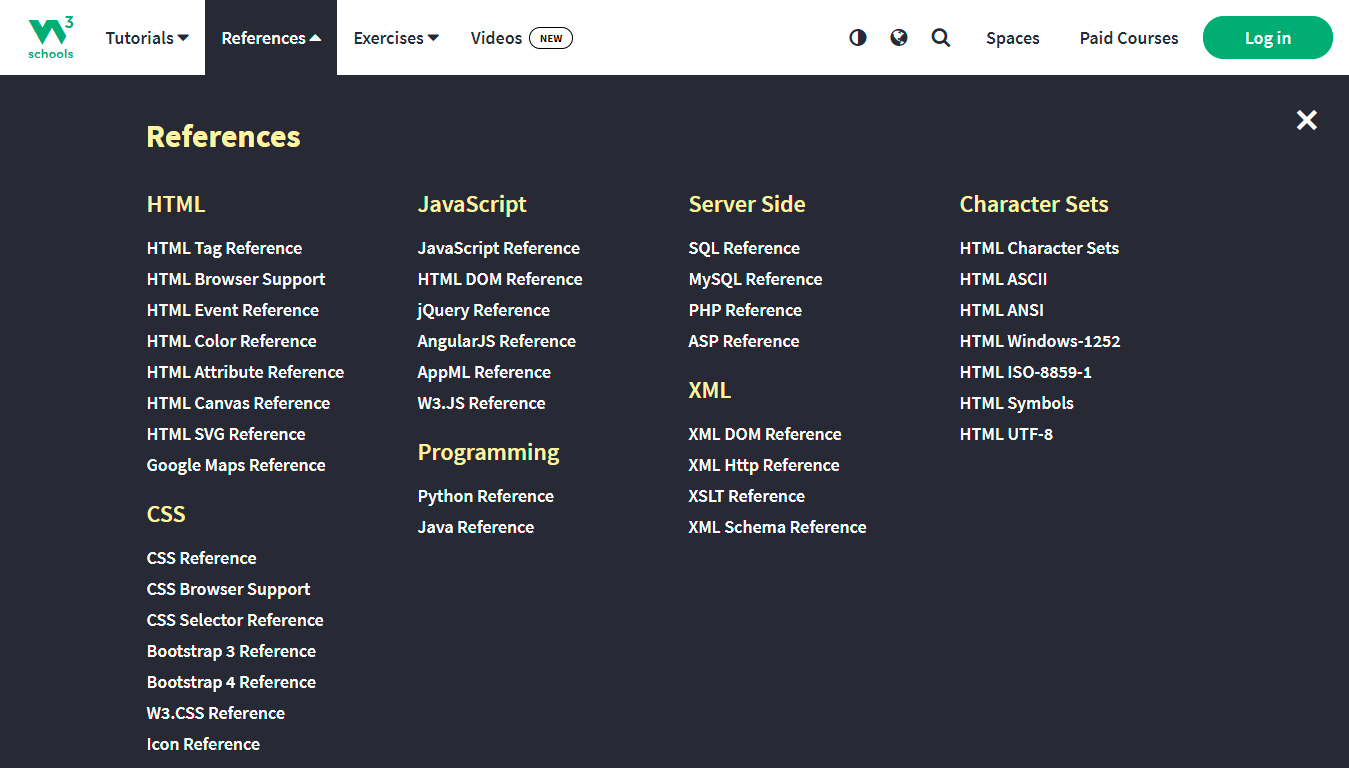This screenshot has width=1349, height=768.
Task: Open AppML Reference
Action: click(484, 372)
